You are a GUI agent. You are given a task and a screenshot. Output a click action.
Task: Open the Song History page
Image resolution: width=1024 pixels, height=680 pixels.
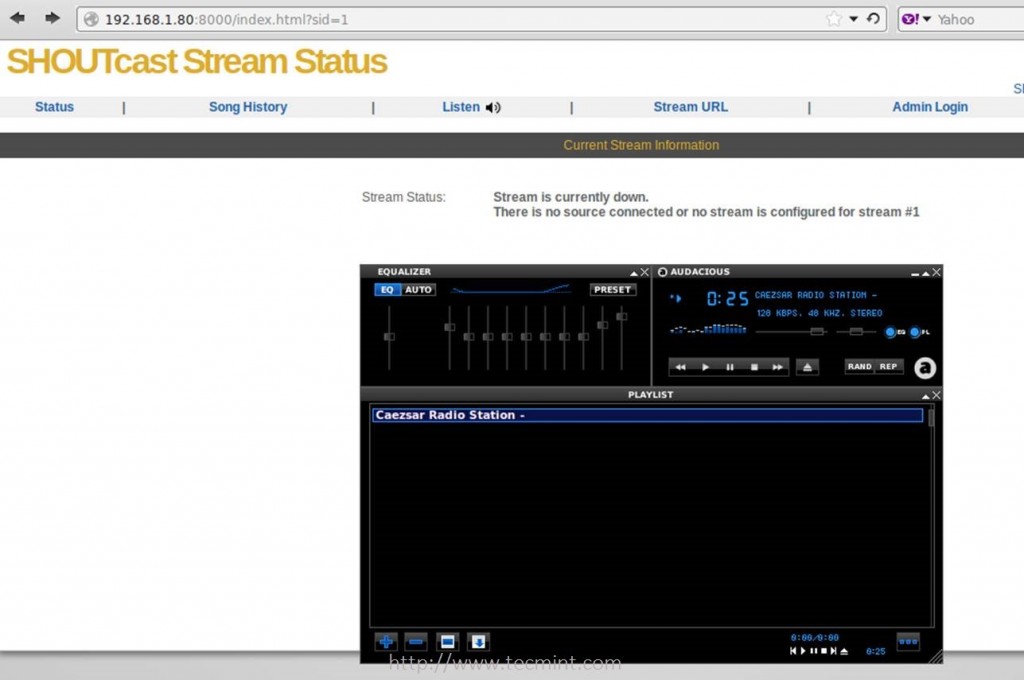[x=248, y=107]
